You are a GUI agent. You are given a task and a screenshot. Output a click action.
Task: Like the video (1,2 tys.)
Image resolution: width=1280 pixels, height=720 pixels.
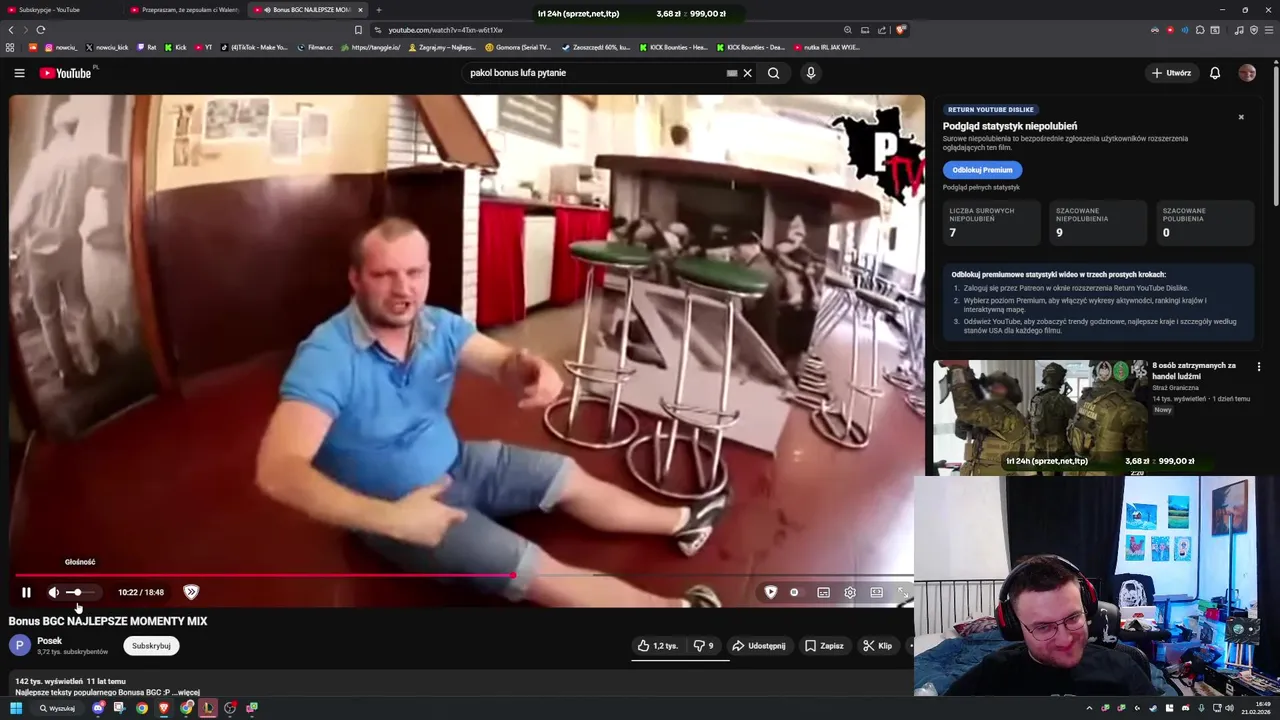pyautogui.click(x=657, y=646)
